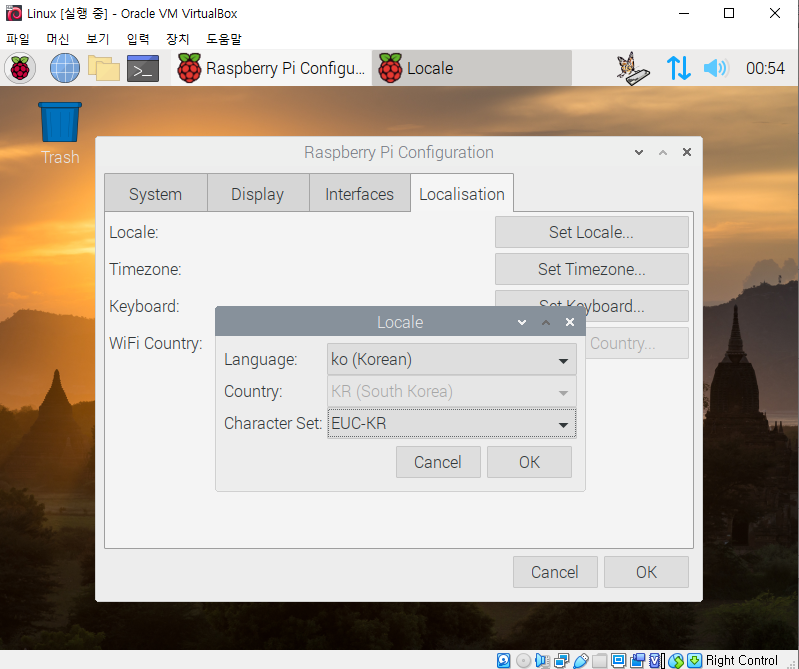Open the 도움말 menu
The width and height of the screenshot is (799, 669).
coord(224,39)
